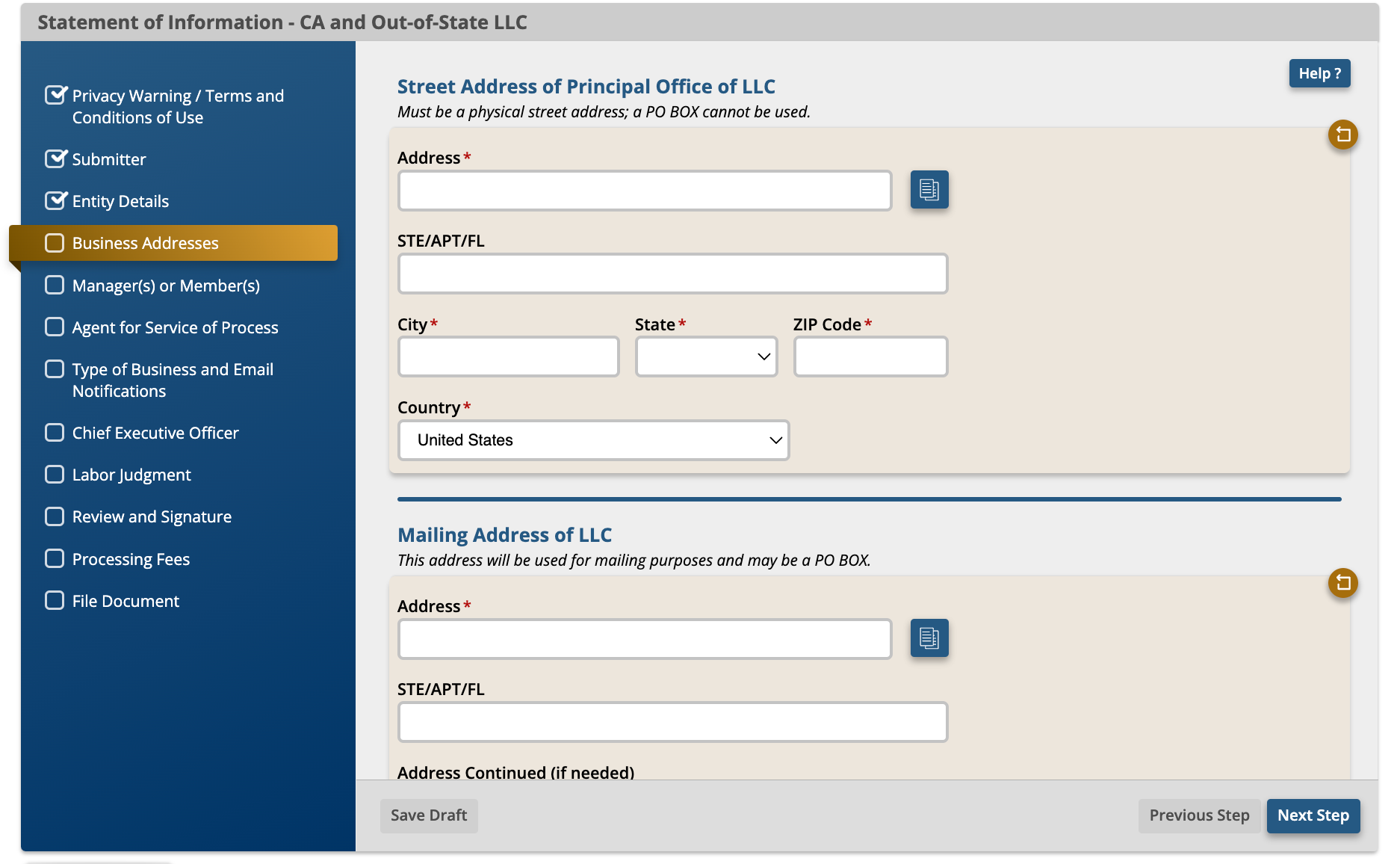Focus the principal office ZIP Code field

pyautogui.click(x=870, y=357)
